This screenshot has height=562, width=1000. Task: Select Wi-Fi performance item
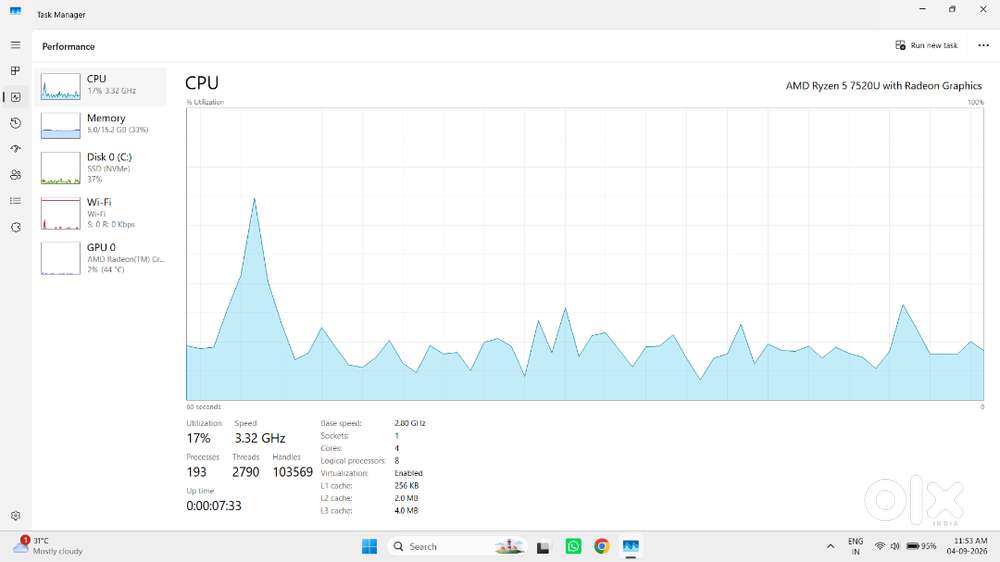[101, 213]
